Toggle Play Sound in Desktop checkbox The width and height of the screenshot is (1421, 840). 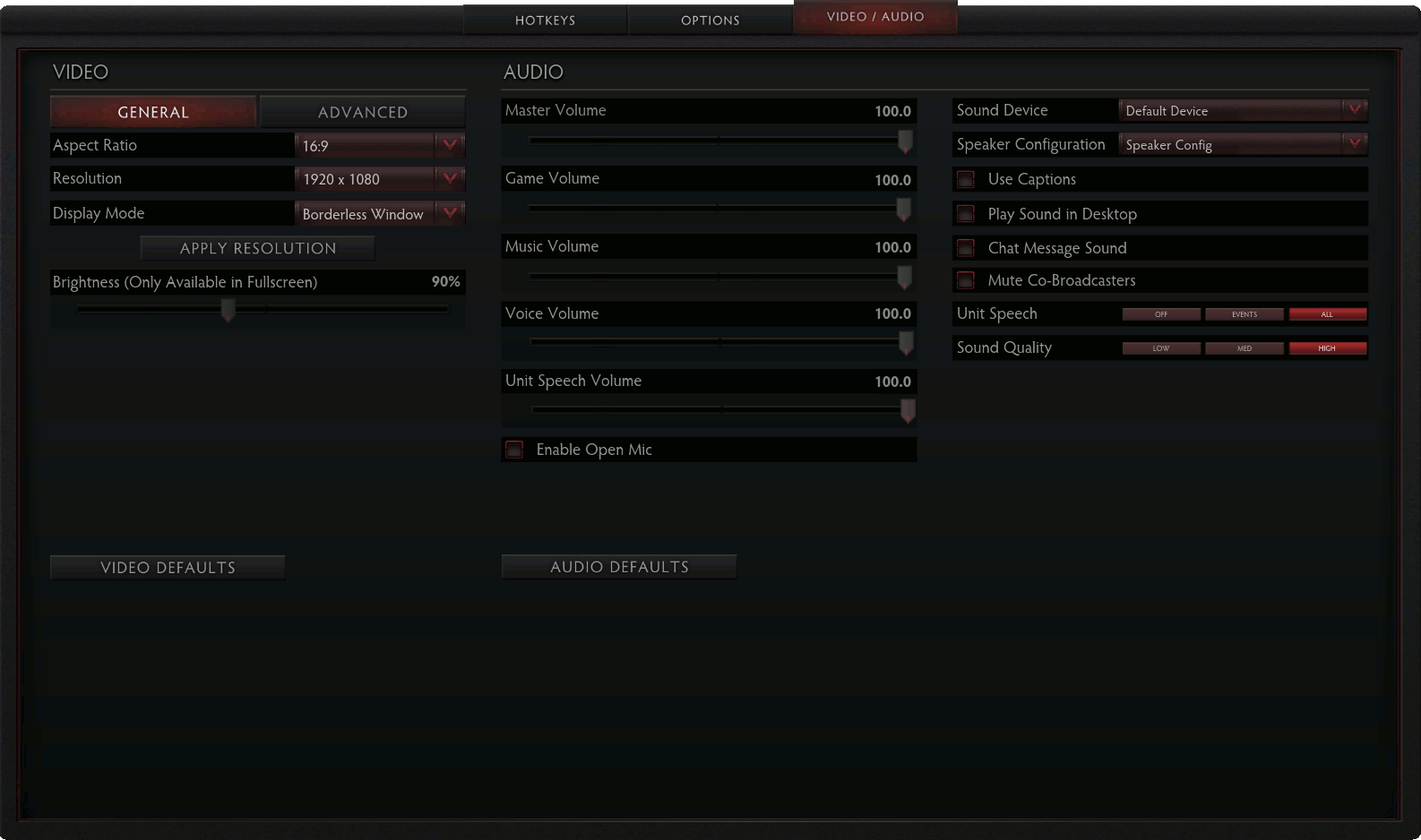point(966,213)
